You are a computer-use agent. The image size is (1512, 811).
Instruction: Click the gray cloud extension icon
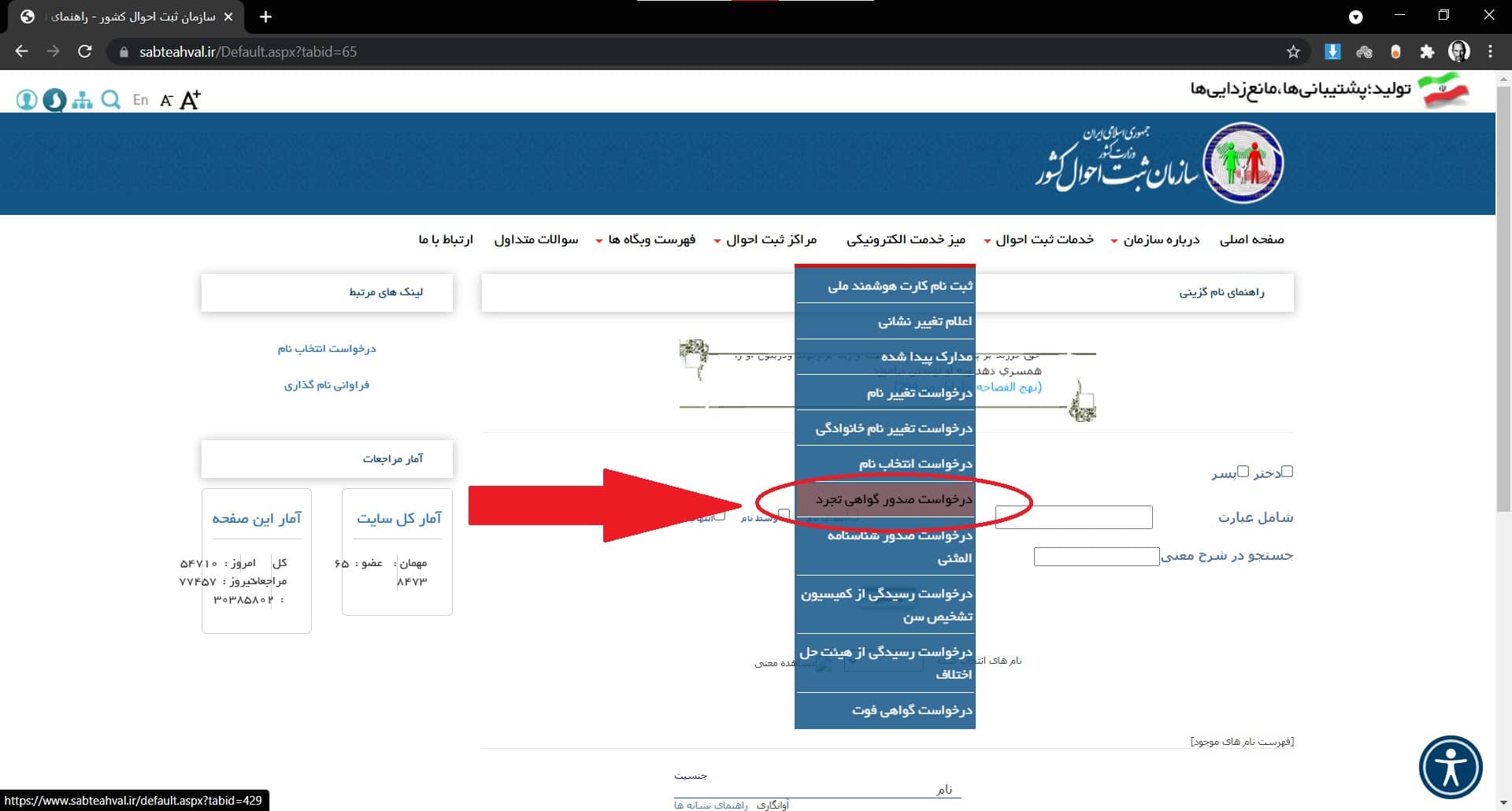pos(1364,52)
